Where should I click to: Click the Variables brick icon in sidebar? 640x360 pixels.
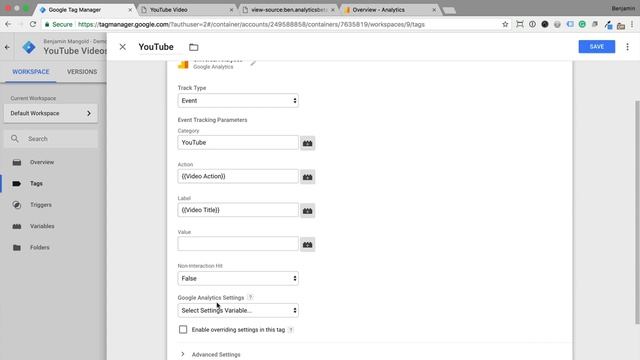tap(17, 226)
